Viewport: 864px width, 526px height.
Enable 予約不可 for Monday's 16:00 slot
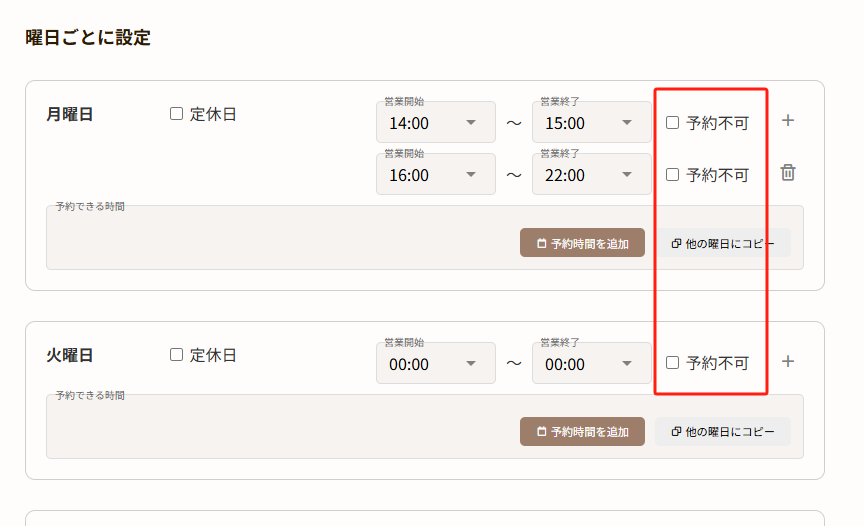[673, 174]
